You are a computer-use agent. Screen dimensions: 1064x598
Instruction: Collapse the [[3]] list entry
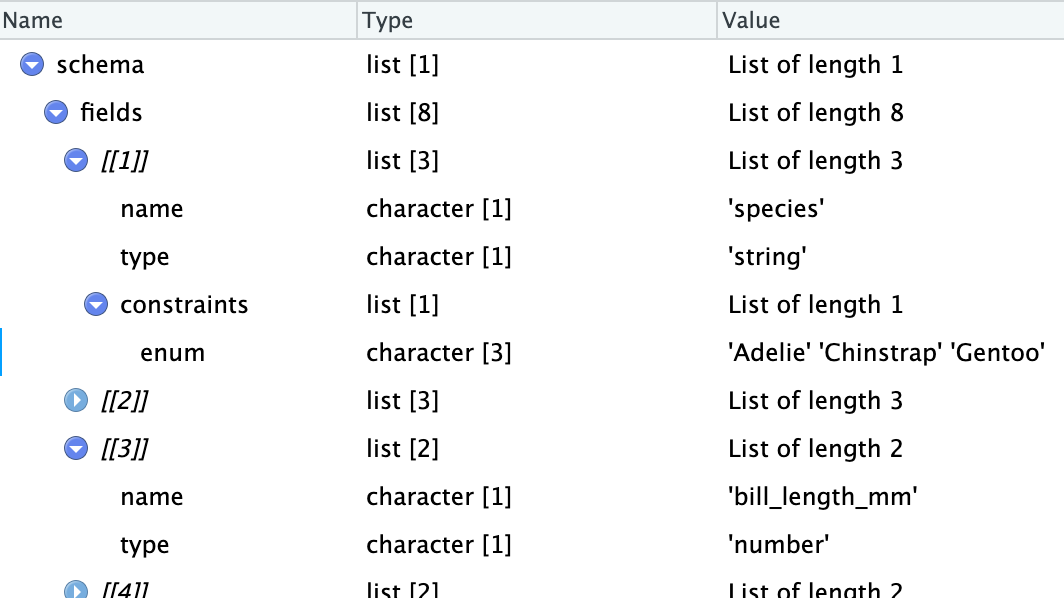(76, 449)
